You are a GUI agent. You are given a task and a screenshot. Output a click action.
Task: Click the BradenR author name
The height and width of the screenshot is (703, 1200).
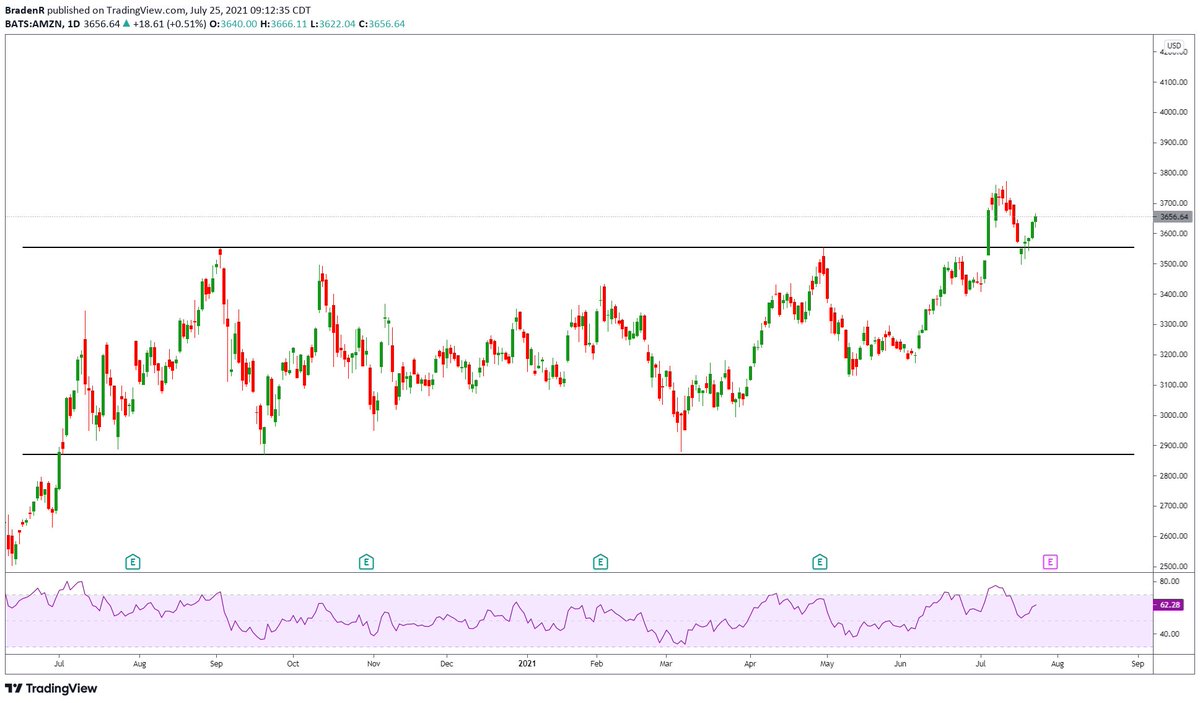(x=25, y=8)
